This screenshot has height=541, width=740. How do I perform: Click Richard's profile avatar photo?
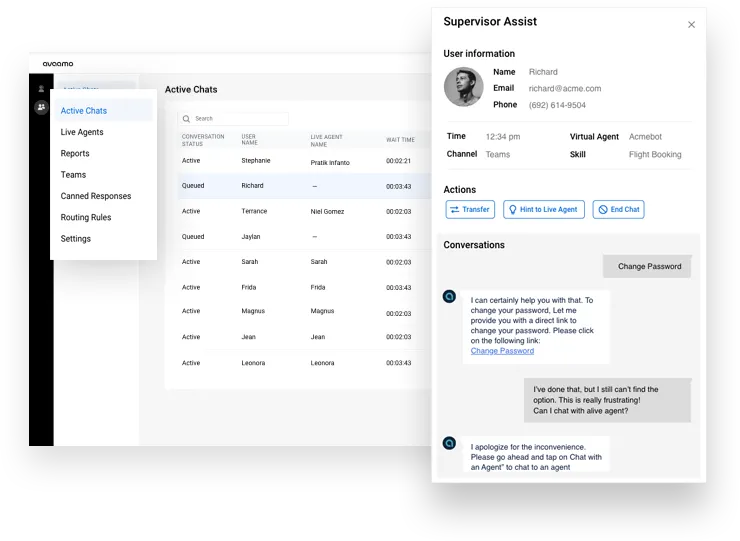click(463, 87)
